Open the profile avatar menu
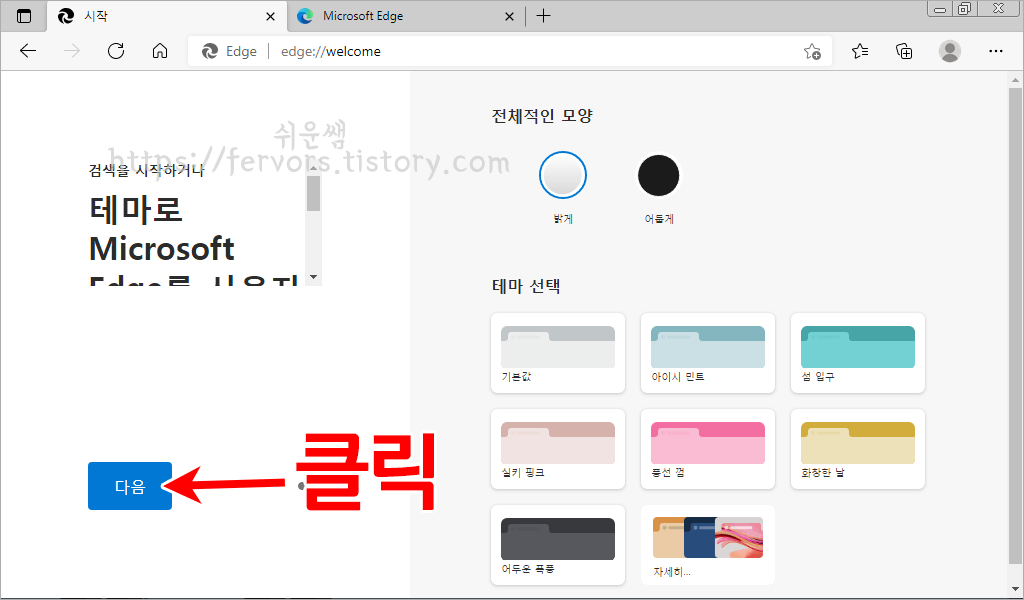Screen dimensions: 1024x600 (950, 51)
